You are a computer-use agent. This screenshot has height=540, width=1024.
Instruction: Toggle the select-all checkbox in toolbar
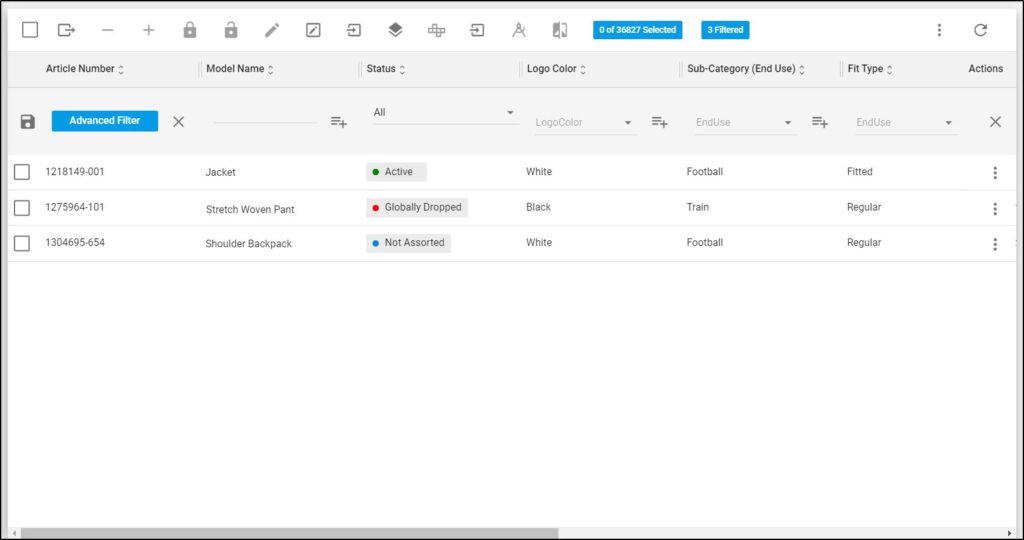pos(30,30)
